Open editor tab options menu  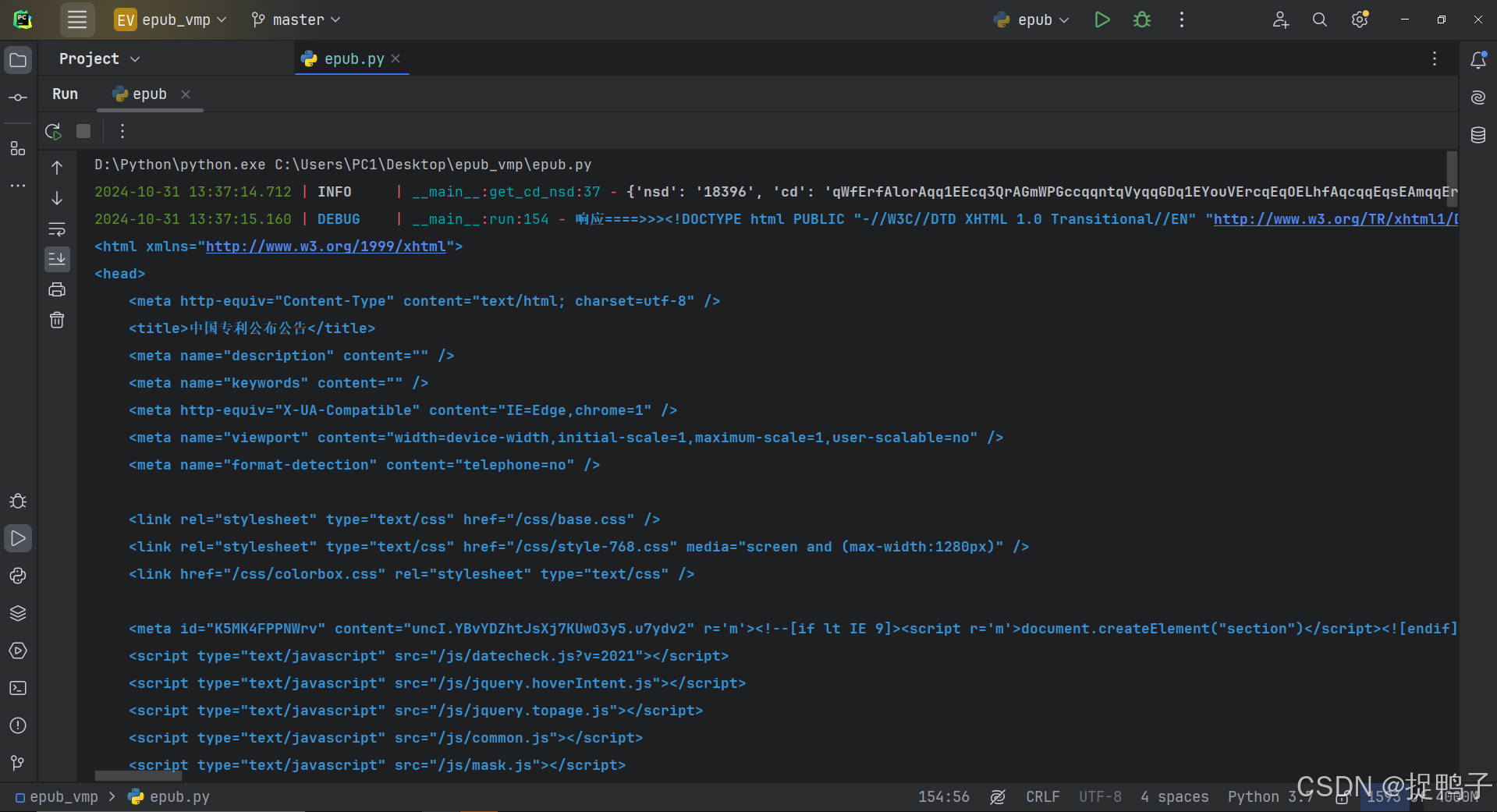(x=1434, y=59)
